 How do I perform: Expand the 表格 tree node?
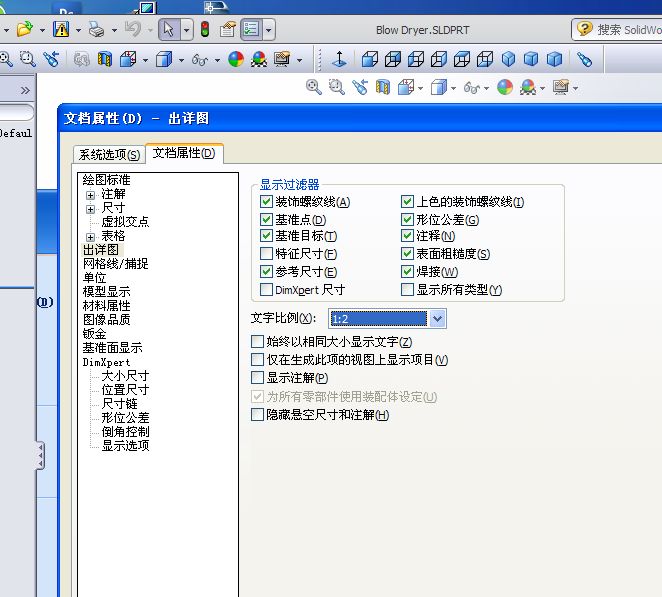[91, 236]
